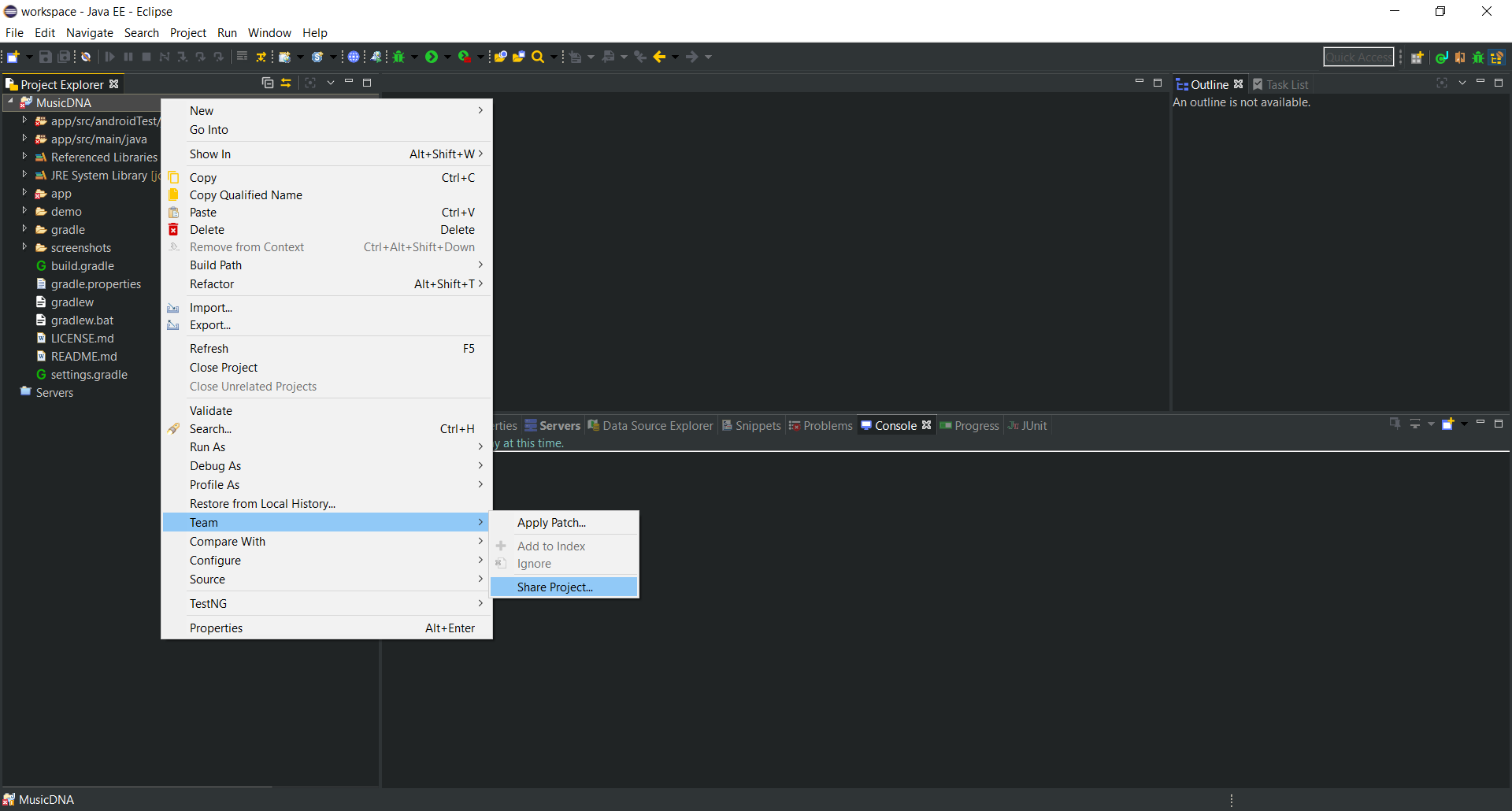Open the Debug button dropdown arrow

(x=415, y=57)
